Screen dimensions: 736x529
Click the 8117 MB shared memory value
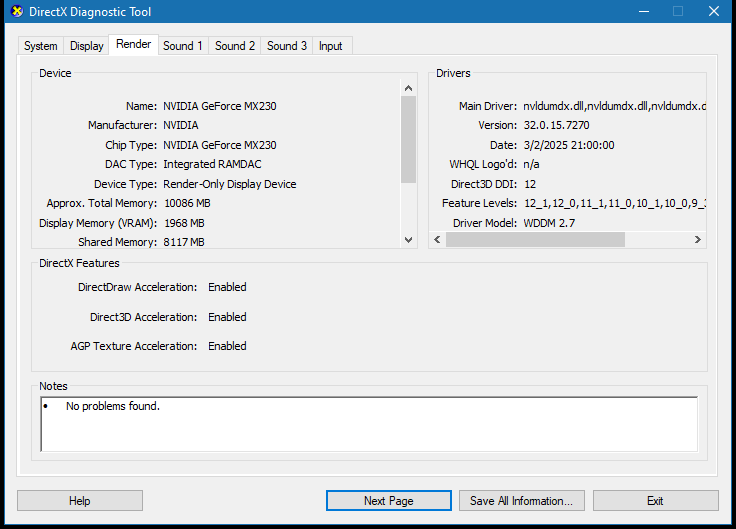184,242
